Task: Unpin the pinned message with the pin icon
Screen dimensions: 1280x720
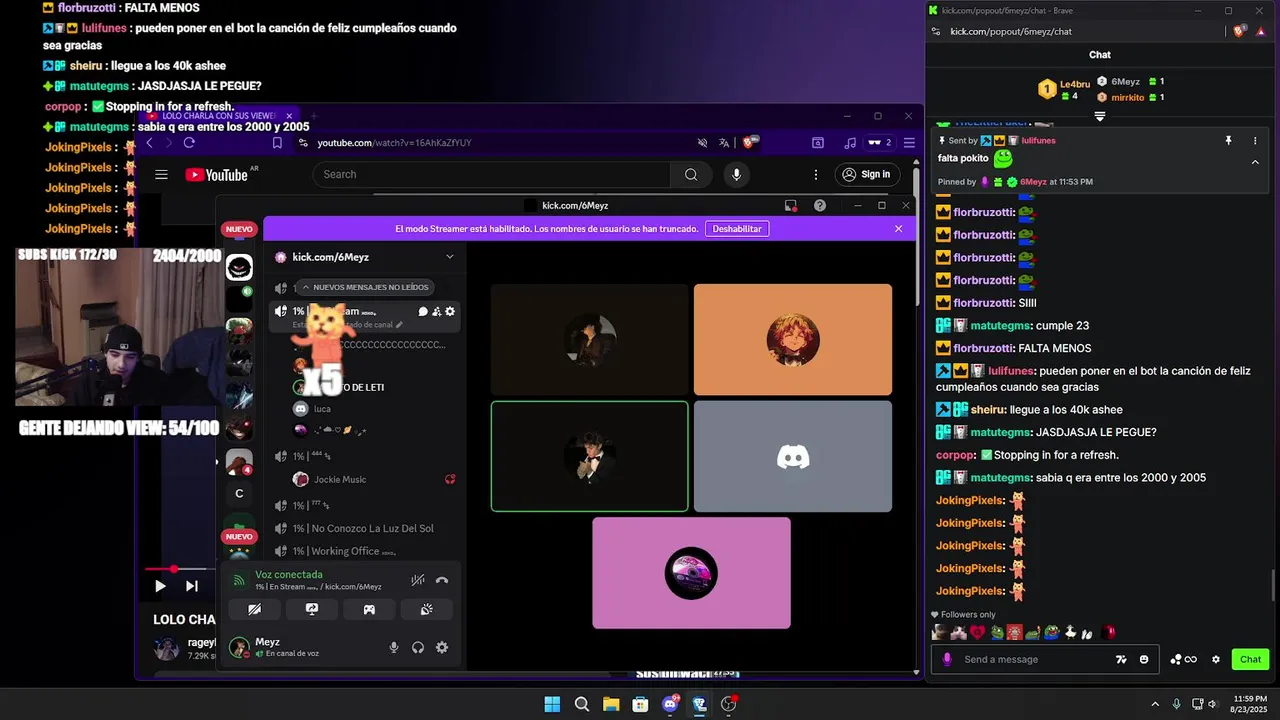Action: coord(1228,141)
